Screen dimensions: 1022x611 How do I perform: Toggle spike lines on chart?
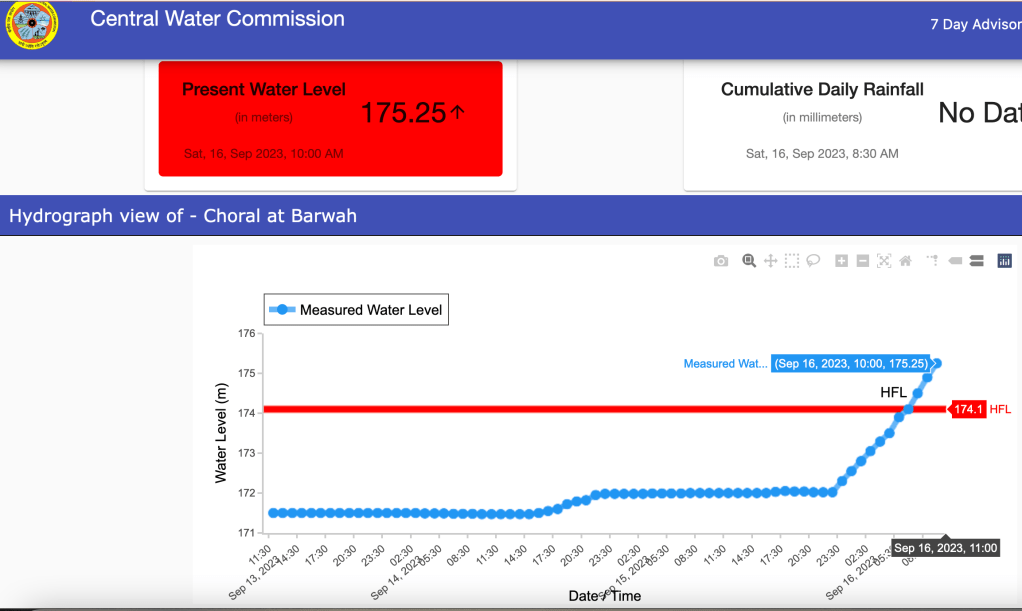(x=932, y=261)
